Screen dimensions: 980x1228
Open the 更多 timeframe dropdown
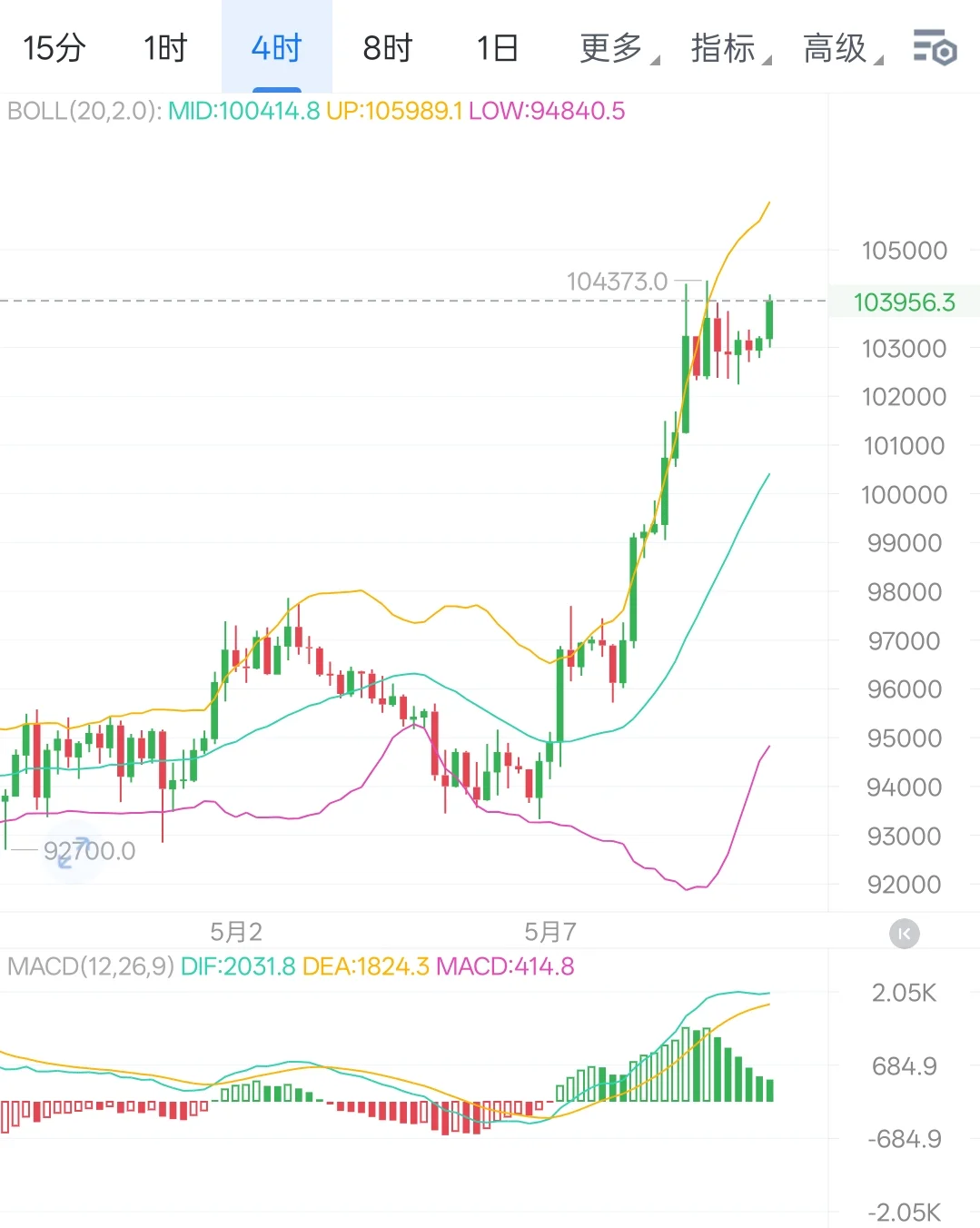pos(619,47)
